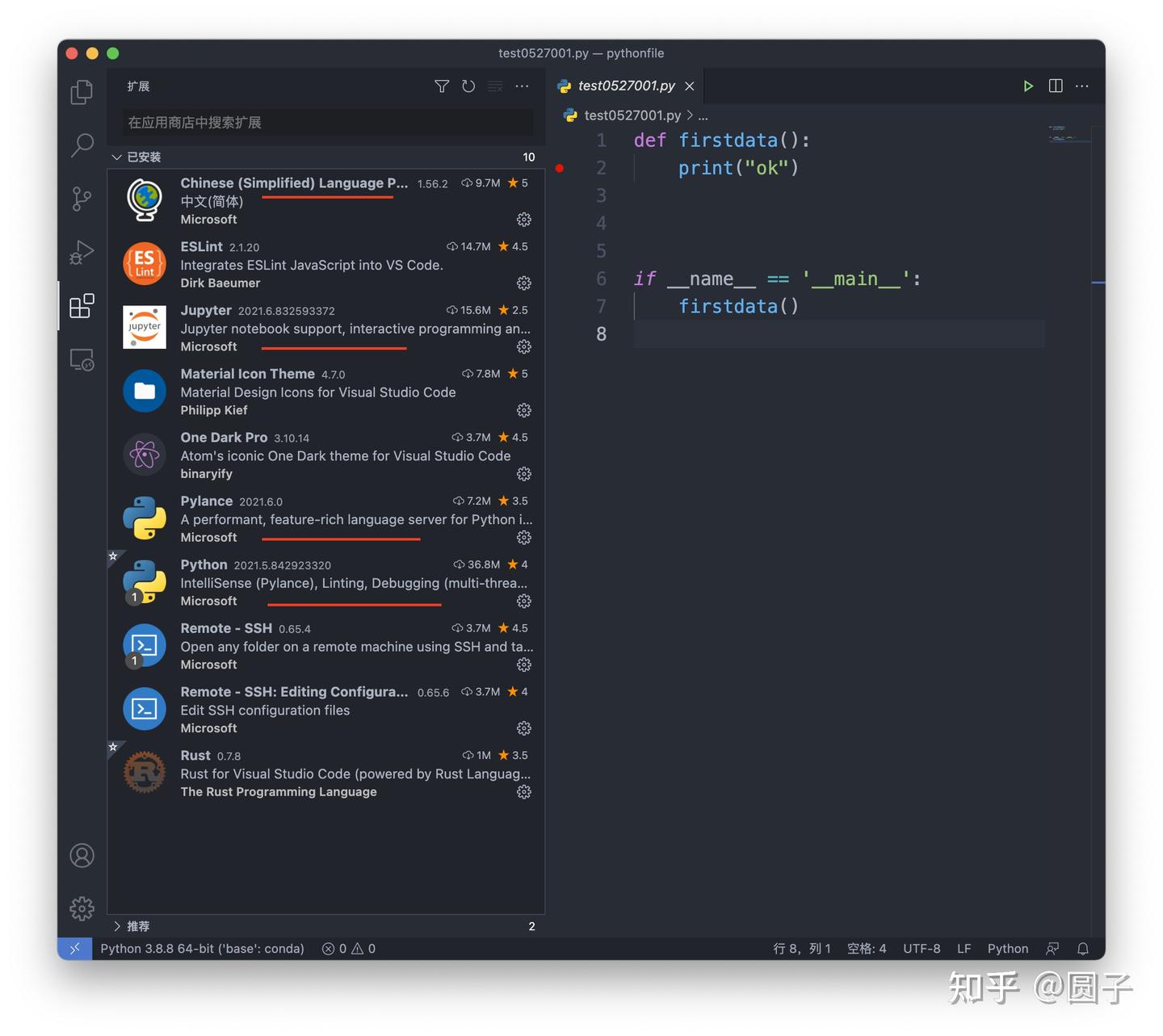Open the Run and Debug view
The height and width of the screenshot is (1036, 1163).
(81, 252)
